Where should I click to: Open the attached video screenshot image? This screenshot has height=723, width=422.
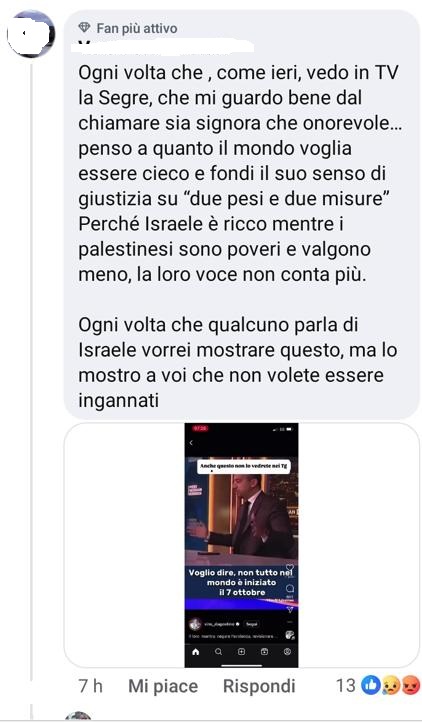(241, 545)
